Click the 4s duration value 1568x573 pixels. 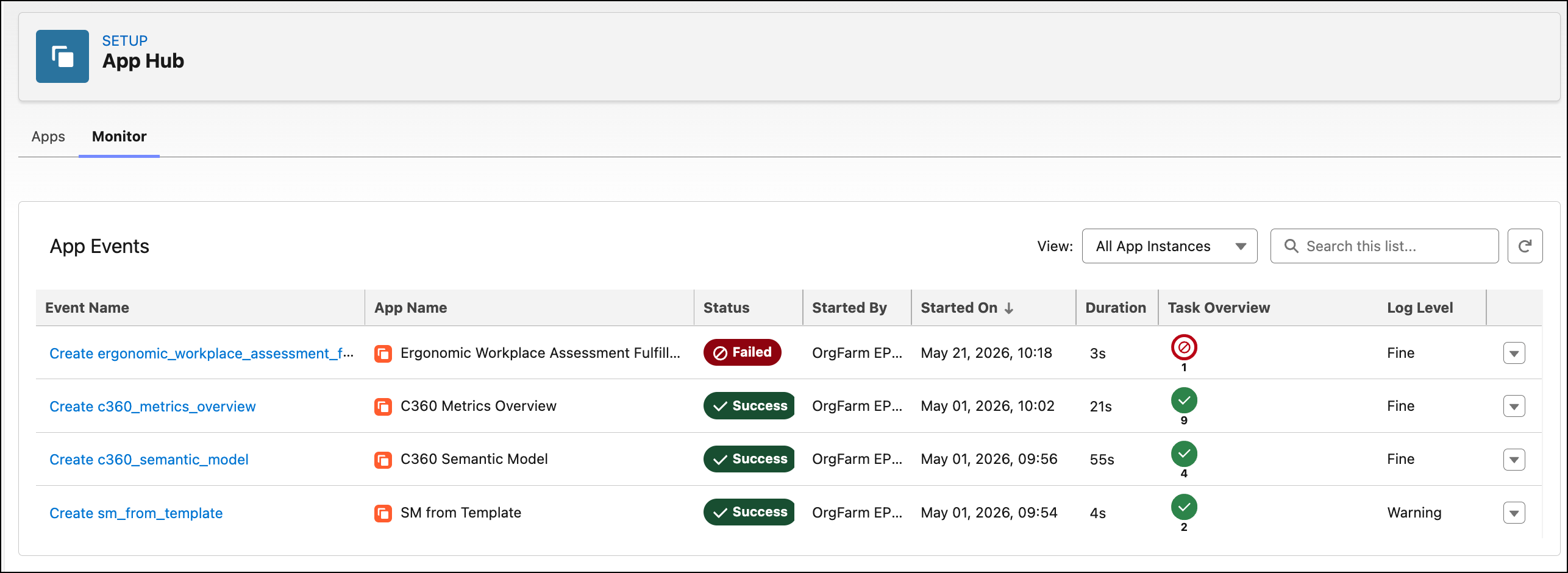(1097, 513)
